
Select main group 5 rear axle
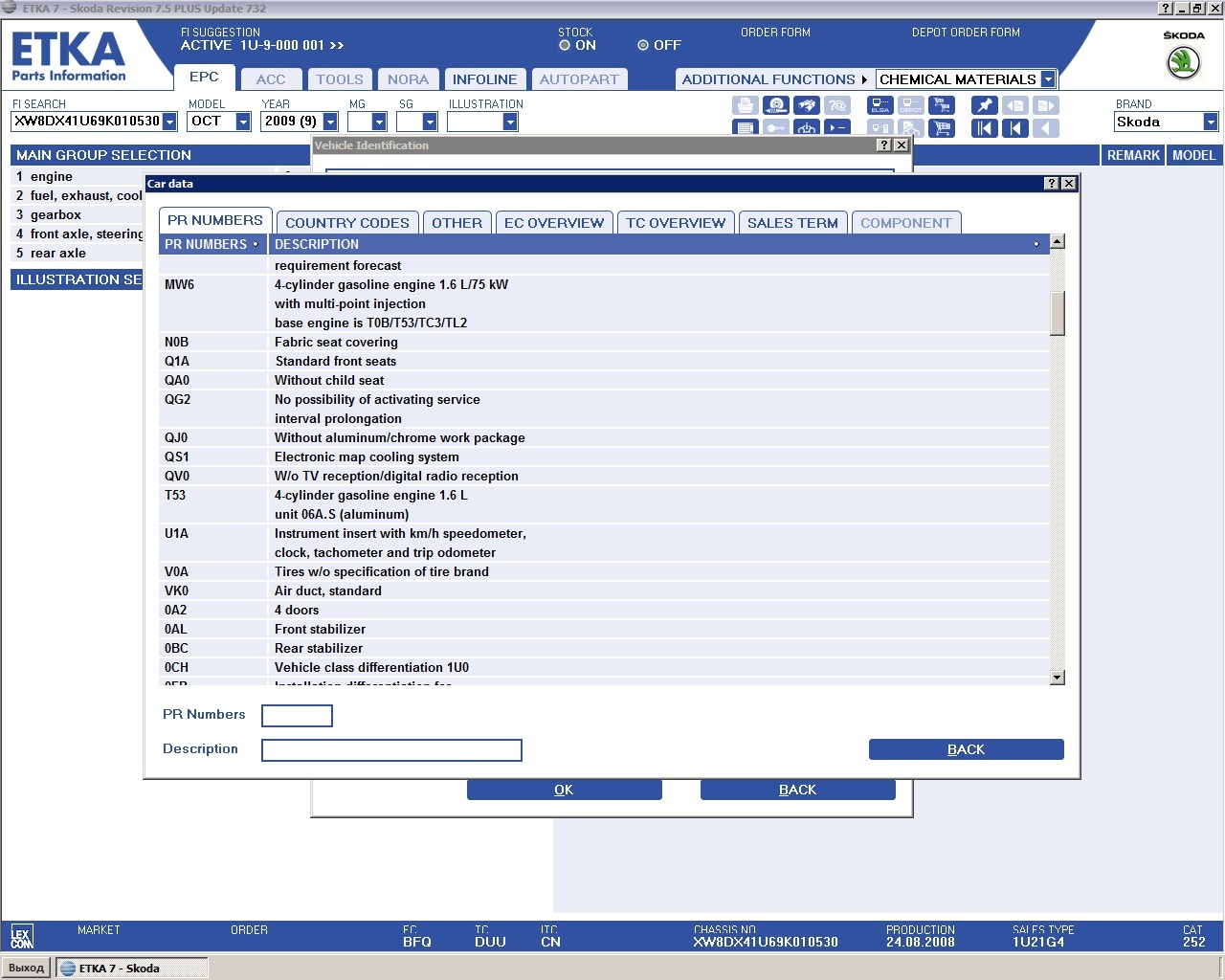coord(77,253)
